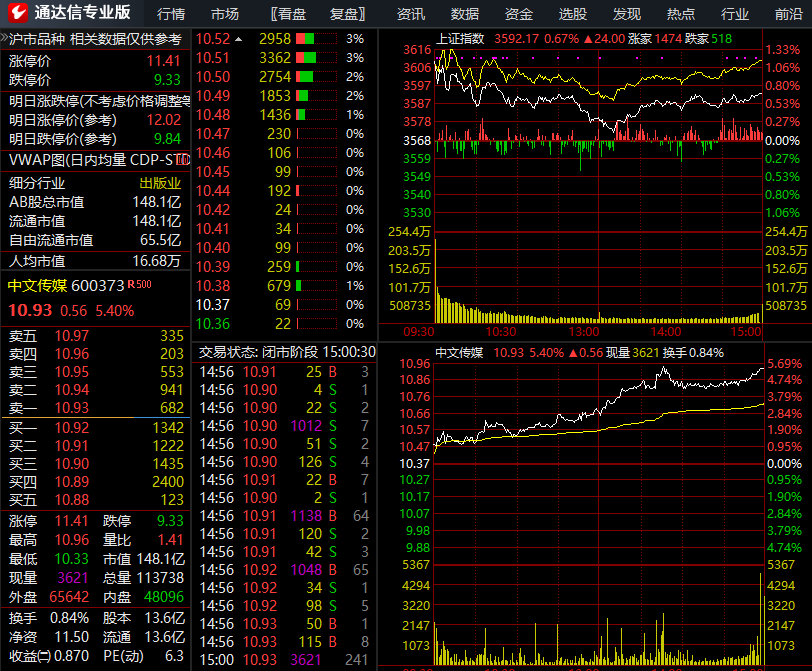The image size is (812, 671).
Task: Open the 前沿 menu
Action: pyautogui.click(x=788, y=14)
